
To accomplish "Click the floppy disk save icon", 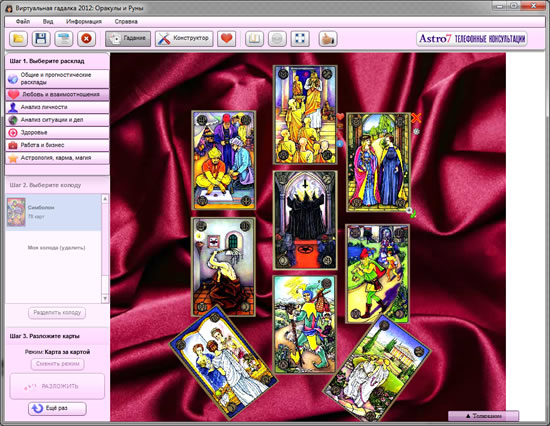I will [41, 39].
